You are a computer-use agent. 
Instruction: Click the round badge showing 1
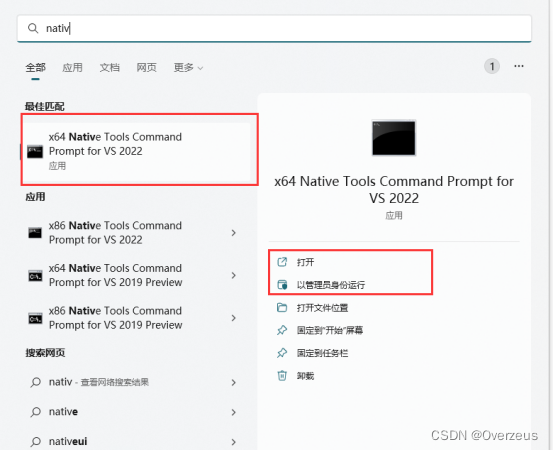pos(492,66)
